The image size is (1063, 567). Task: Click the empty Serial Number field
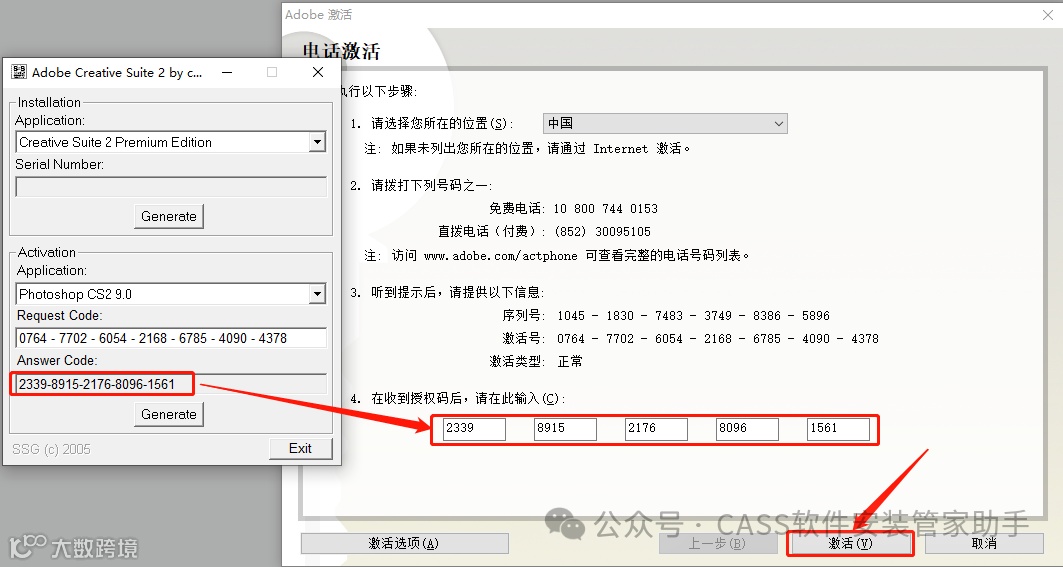coord(171,187)
